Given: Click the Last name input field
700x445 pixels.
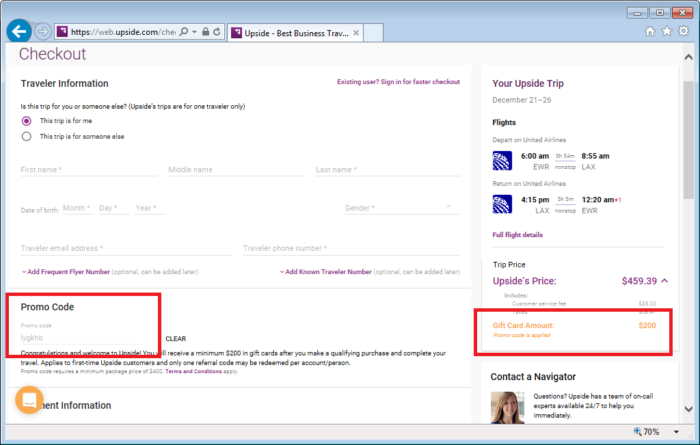Looking at the screenshot, I should [388, 170].
